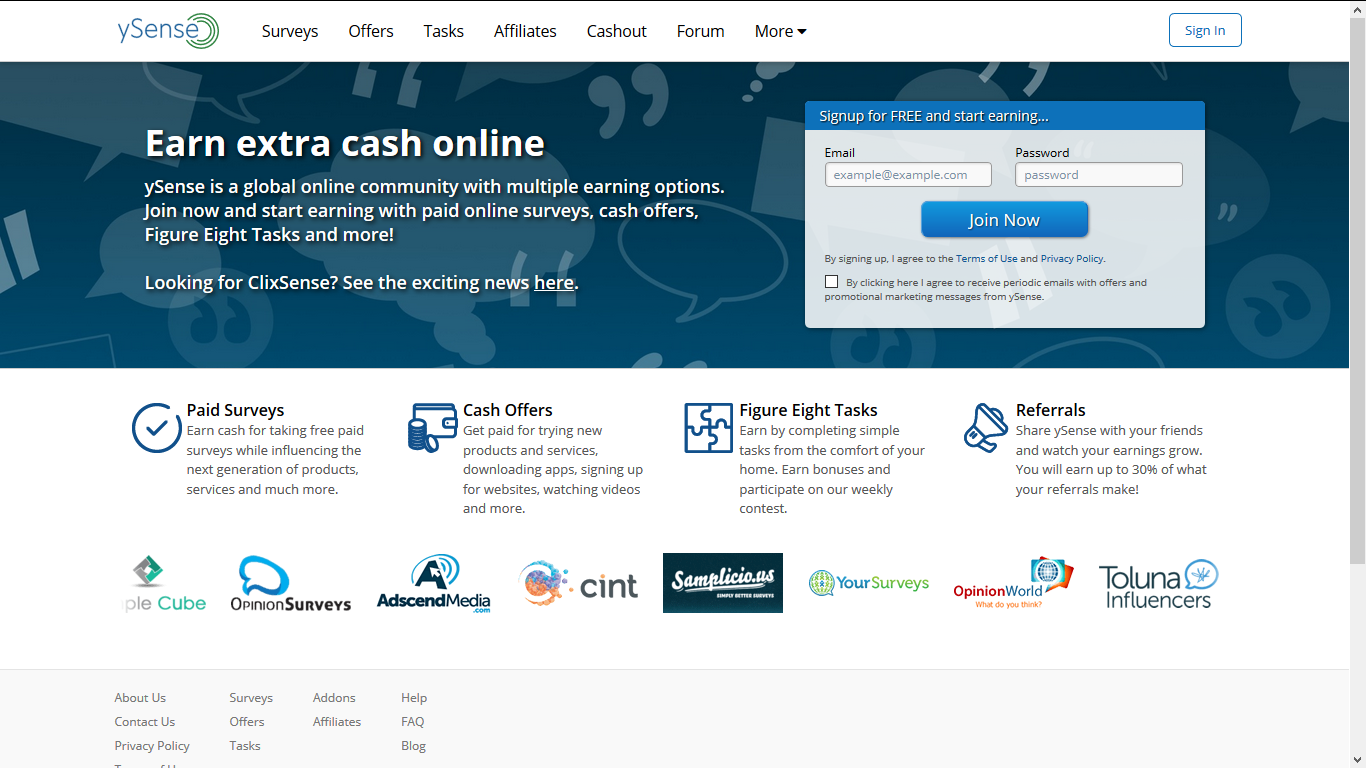The height and width of the screenshot is (768, 1366).
Task: Click the YourSurveys partner logo
Action: tap(869, 583)
